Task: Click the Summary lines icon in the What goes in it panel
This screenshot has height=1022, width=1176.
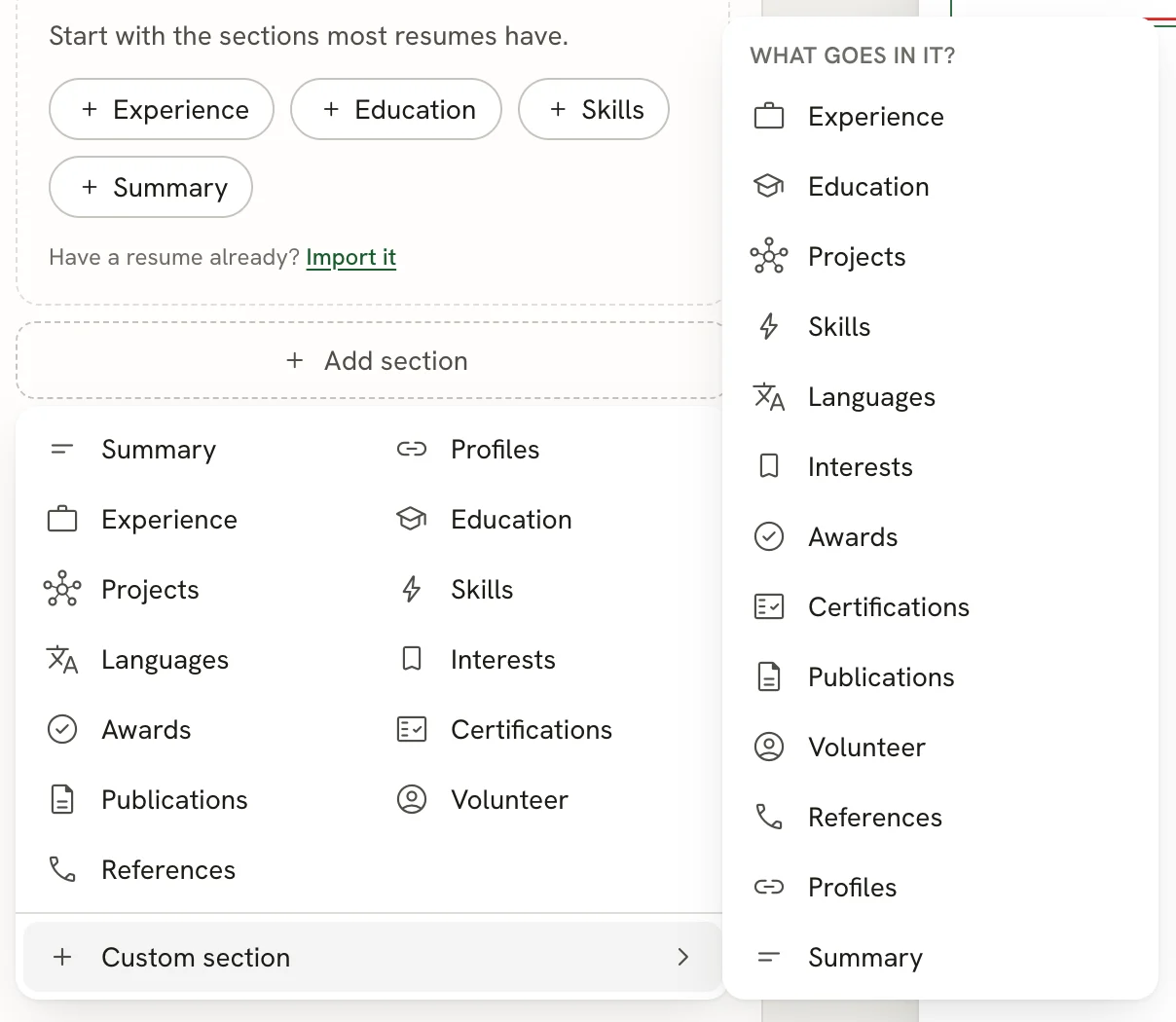Action: [769, 958]
